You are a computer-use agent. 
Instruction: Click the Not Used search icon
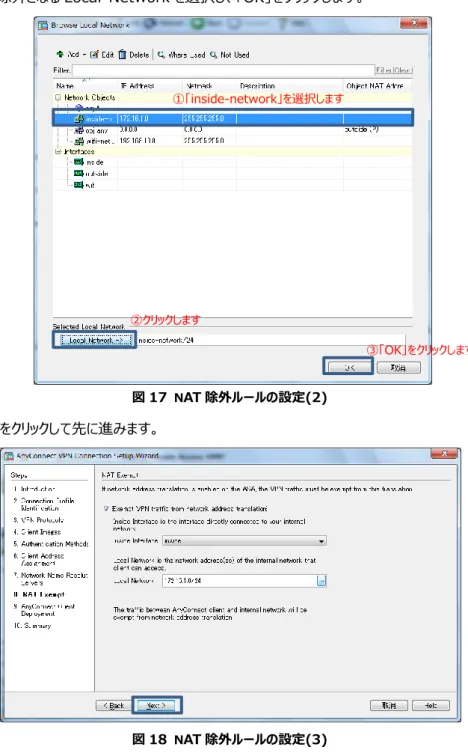213,55
